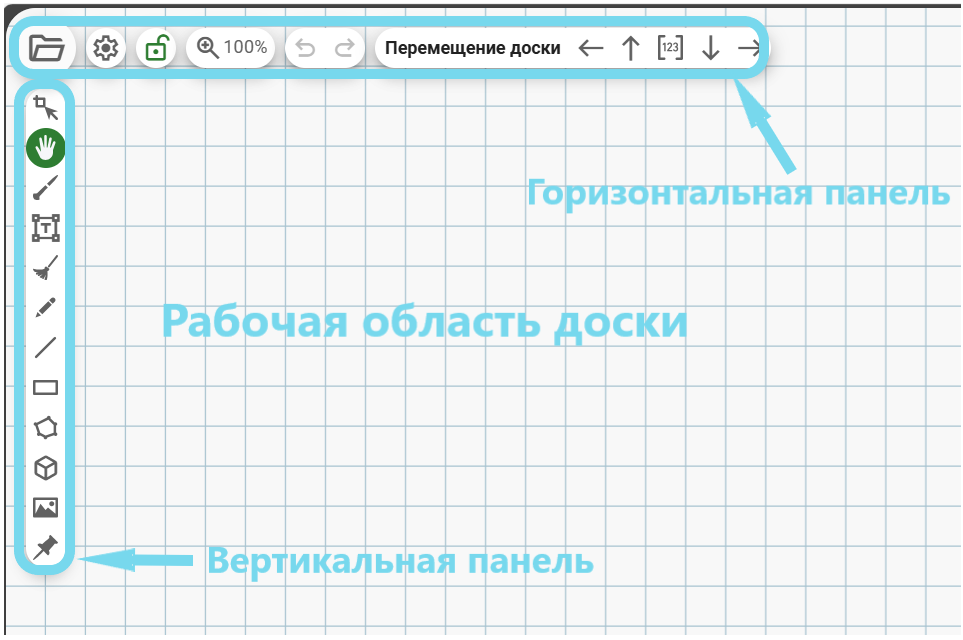Open the folder icon in the top panel

click(46, 47)
